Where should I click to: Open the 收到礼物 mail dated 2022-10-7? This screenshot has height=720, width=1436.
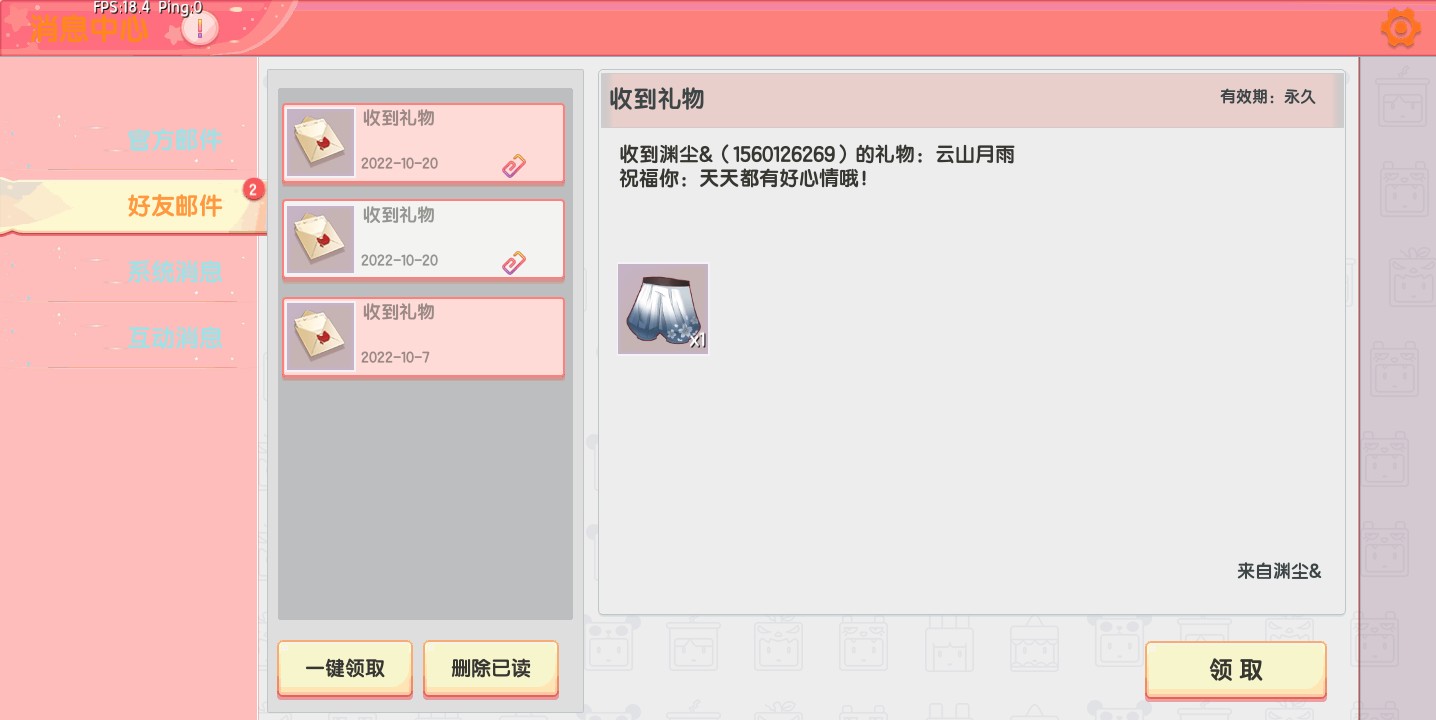coord(424,337)
